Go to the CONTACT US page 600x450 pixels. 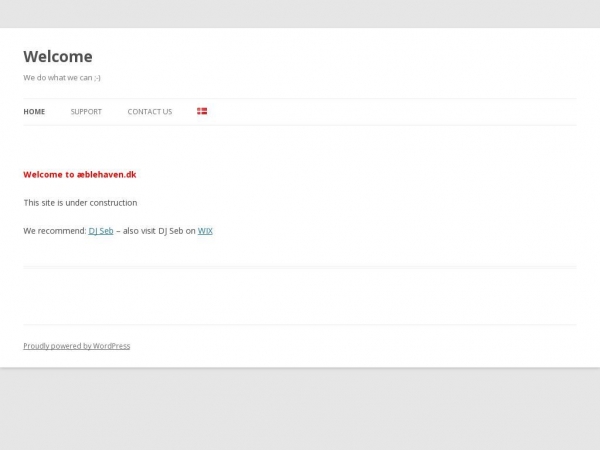[149, 112]
